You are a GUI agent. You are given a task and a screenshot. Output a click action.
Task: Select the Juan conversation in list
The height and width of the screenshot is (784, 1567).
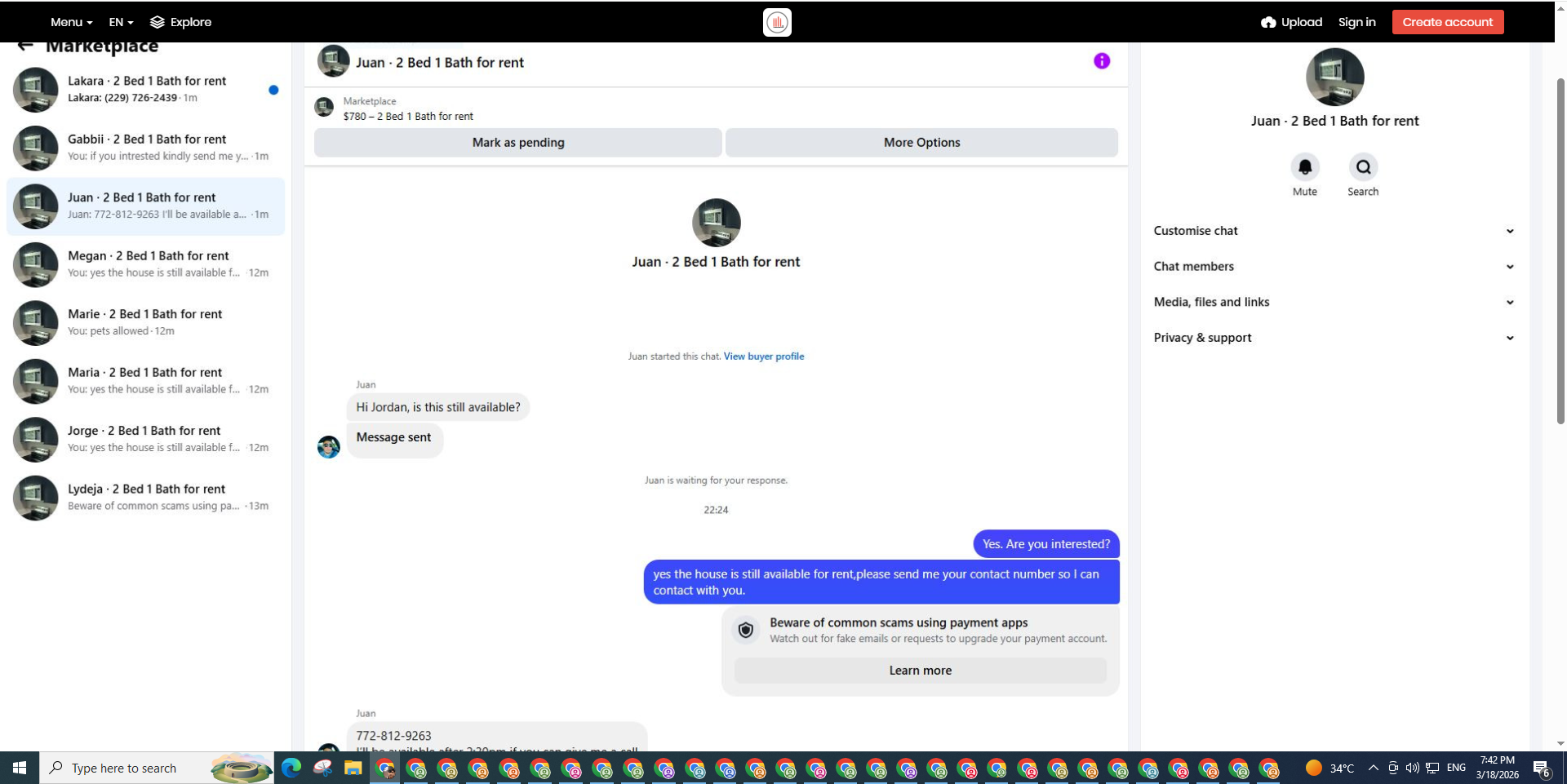(145, 206)
